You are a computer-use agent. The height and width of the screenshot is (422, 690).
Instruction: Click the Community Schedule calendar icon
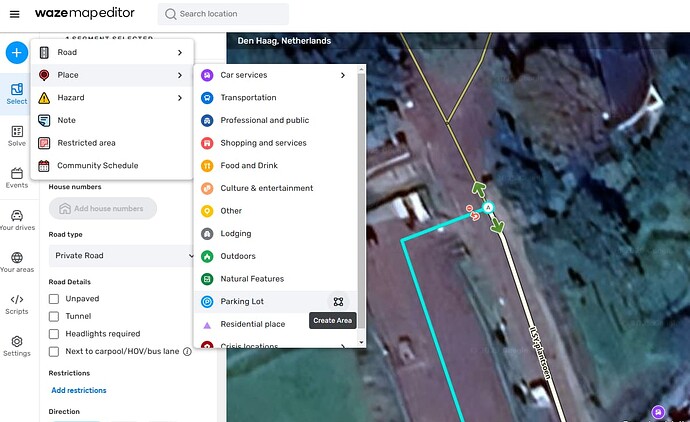coord(44,165)
